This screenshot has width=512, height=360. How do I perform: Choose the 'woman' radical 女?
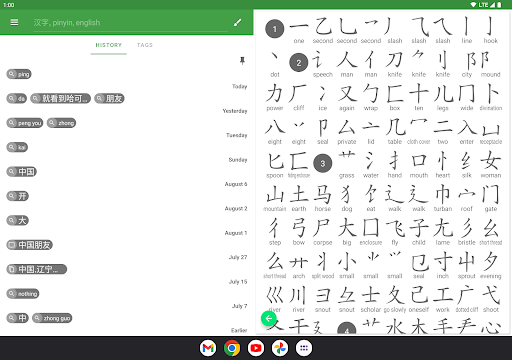click(x=491, y=164)
